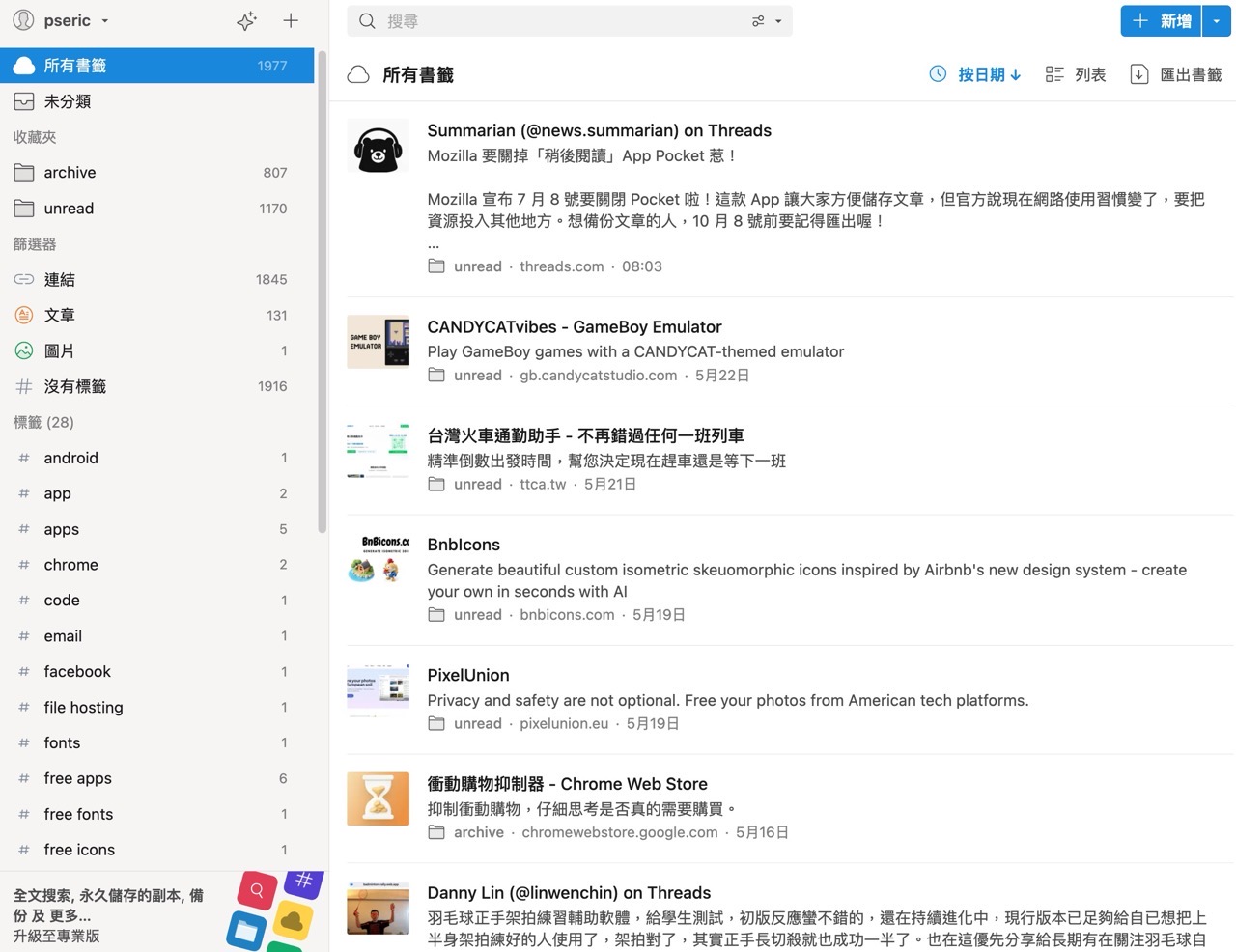This screenshot has height=952, width=1236.
Task: Select the android tag
Action: coord(157,458)
